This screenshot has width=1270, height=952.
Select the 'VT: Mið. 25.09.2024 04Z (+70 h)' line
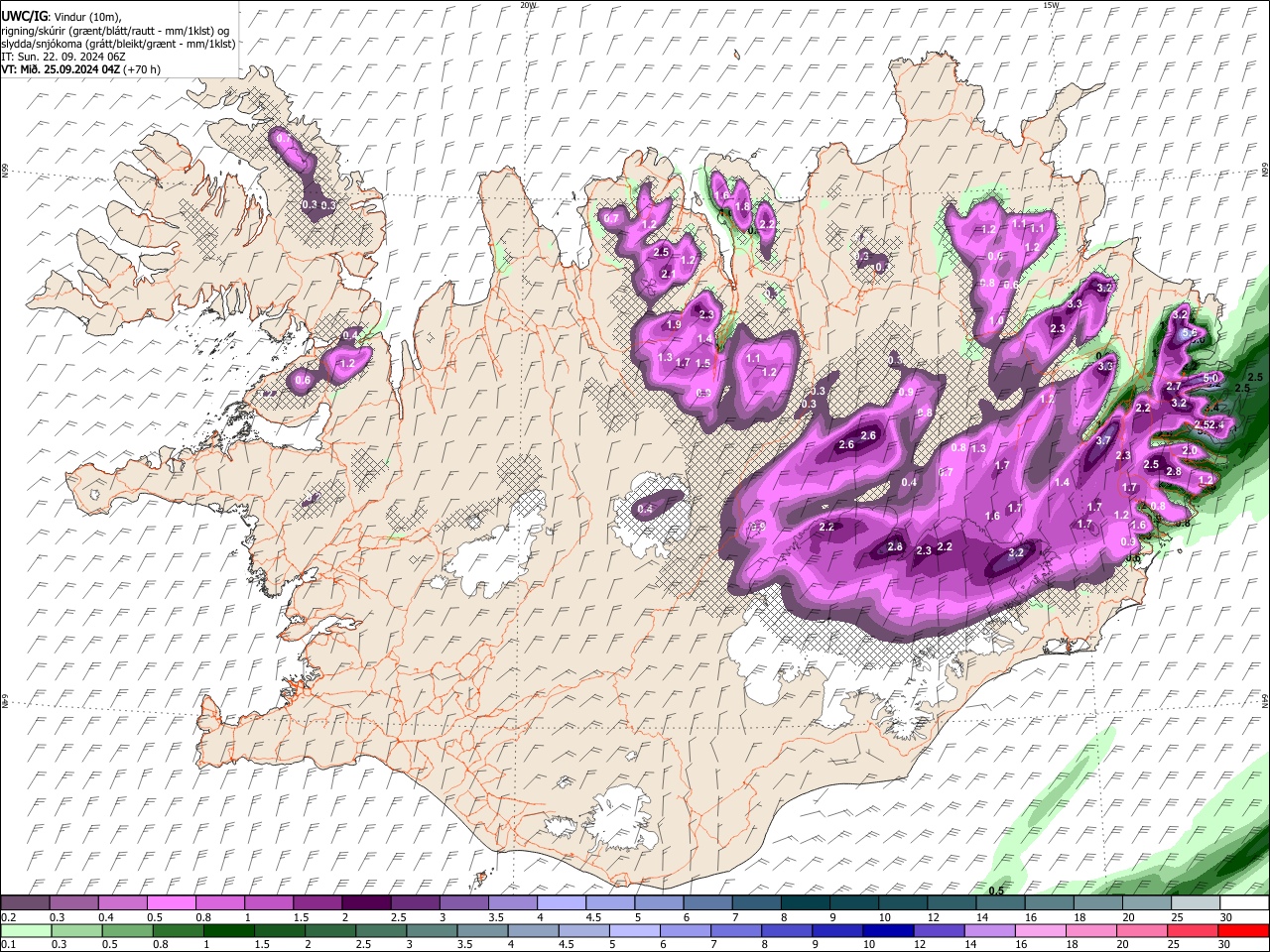80,69
